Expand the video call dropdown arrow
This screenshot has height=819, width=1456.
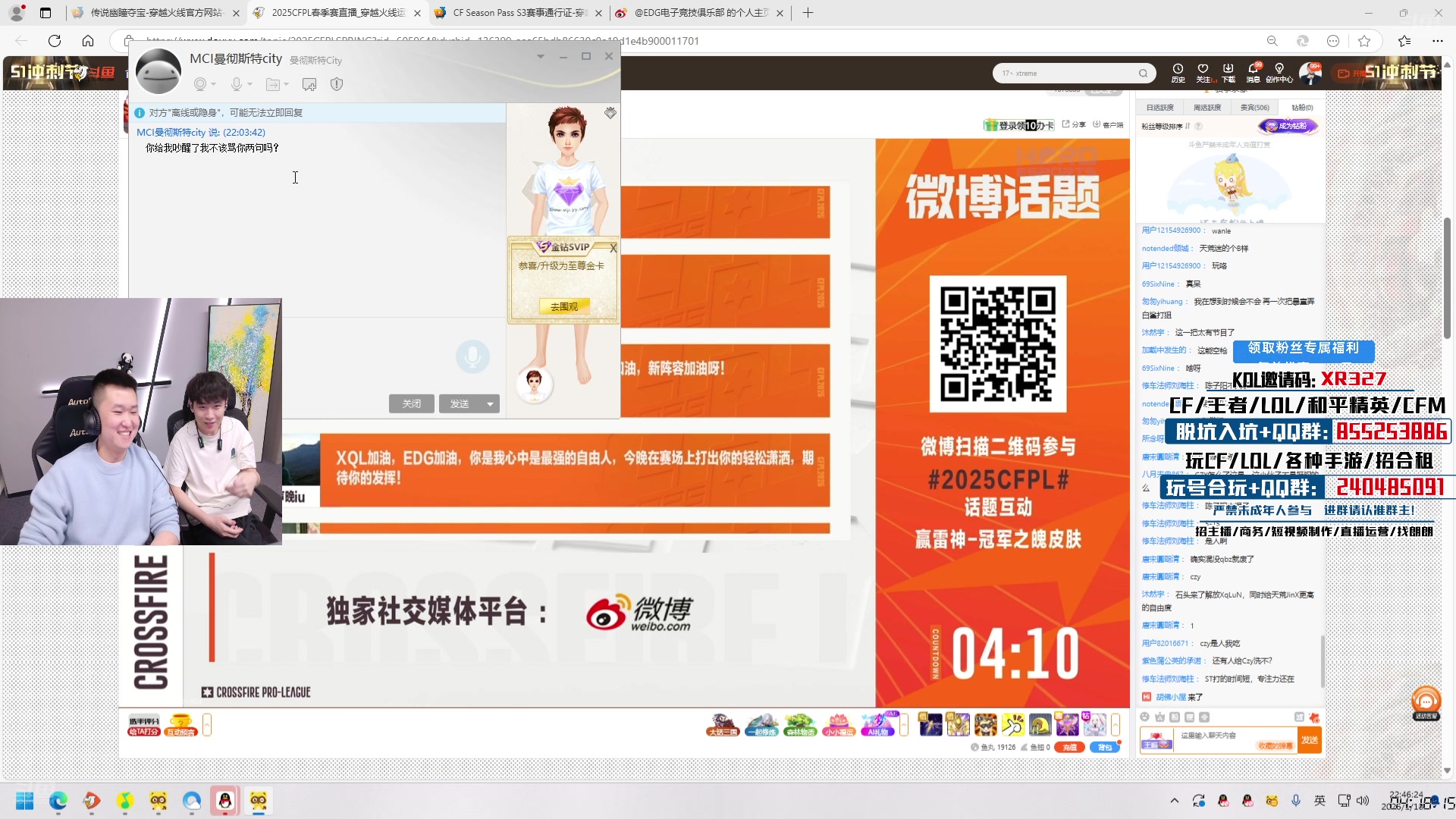tap(214, 85)
